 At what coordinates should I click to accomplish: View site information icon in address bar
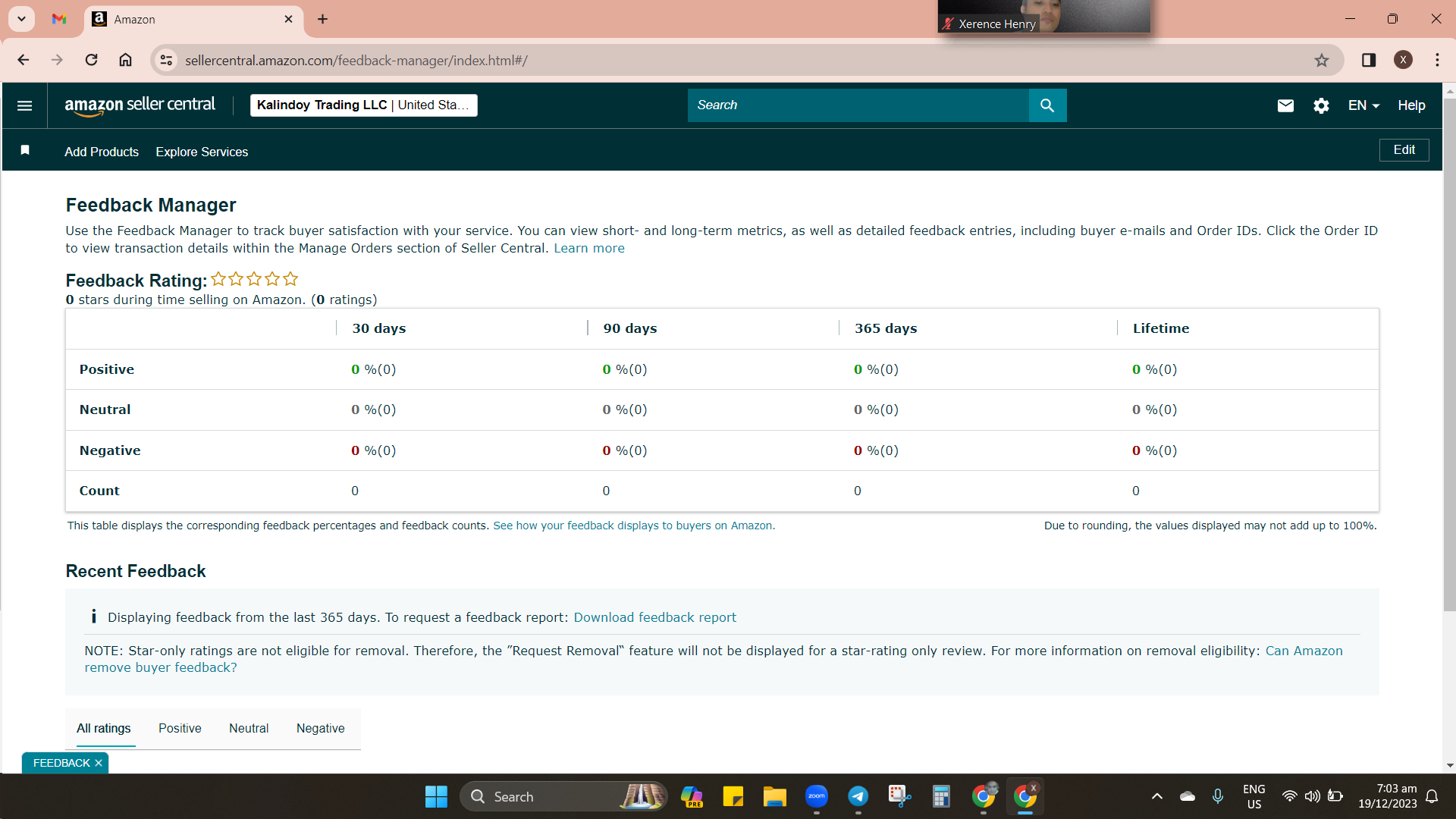click(x=166, y=60)
